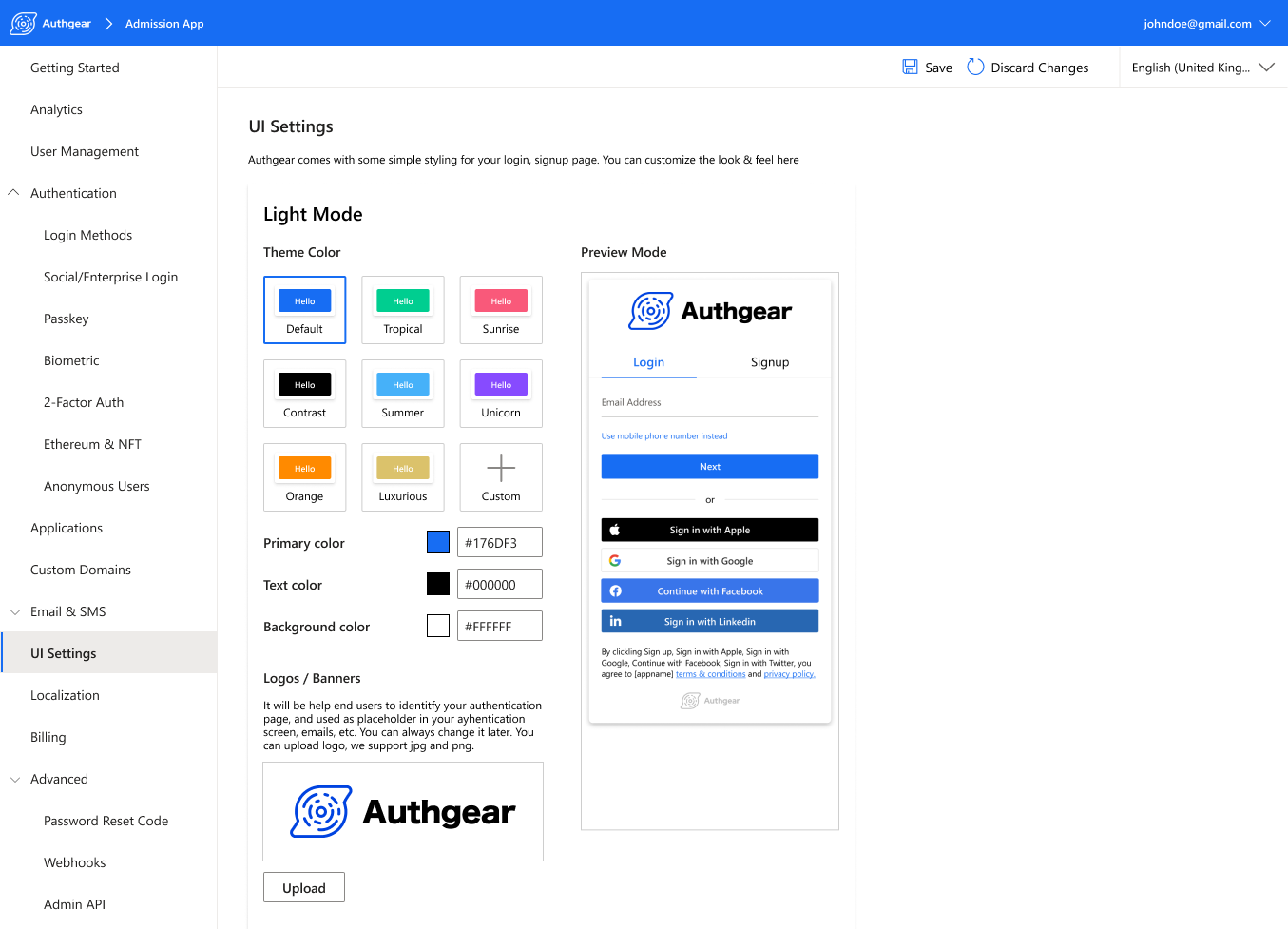Click the plus icon on the Custom theme

click(501, 467)
